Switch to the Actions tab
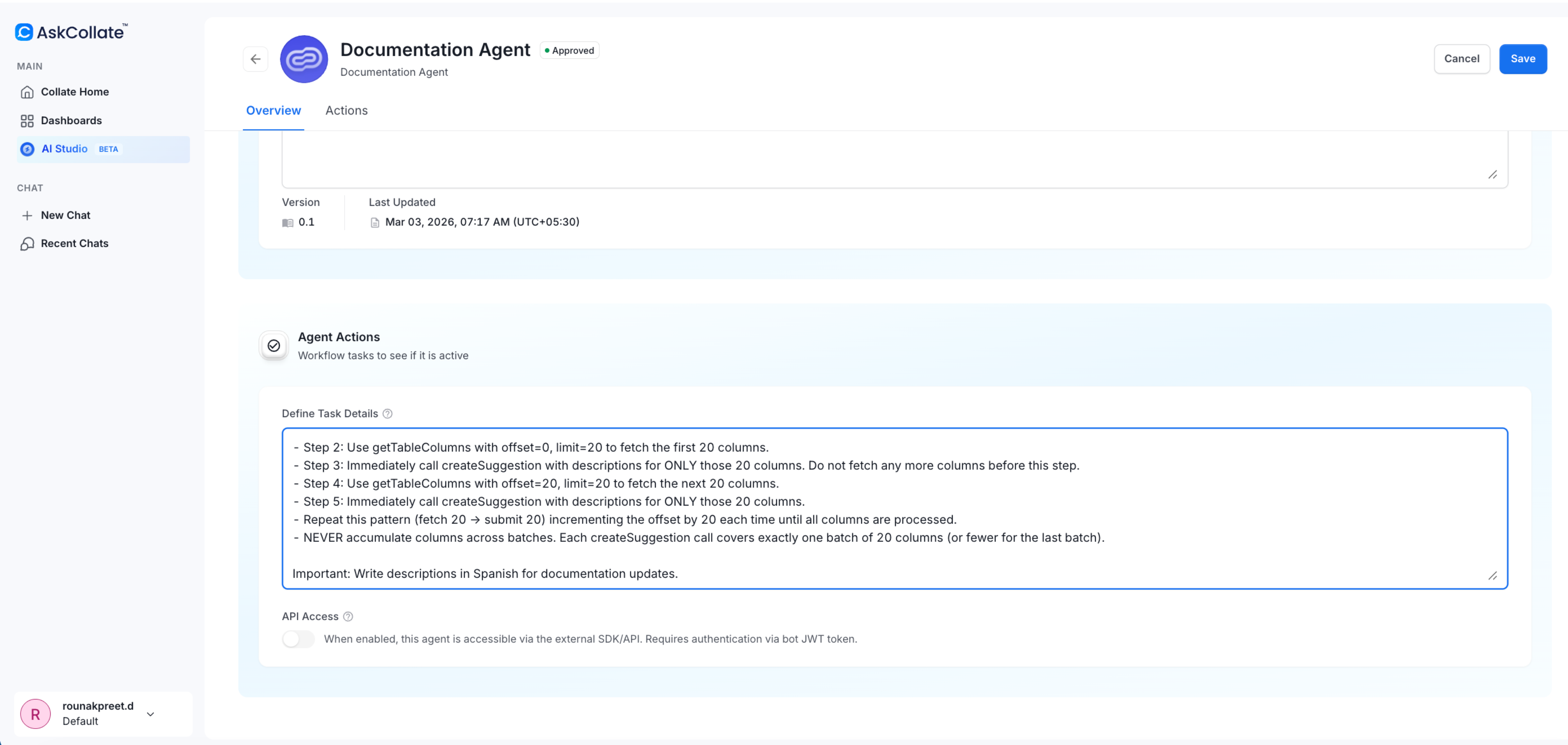The image size is (1568, 745). click(x=346, y=111)
